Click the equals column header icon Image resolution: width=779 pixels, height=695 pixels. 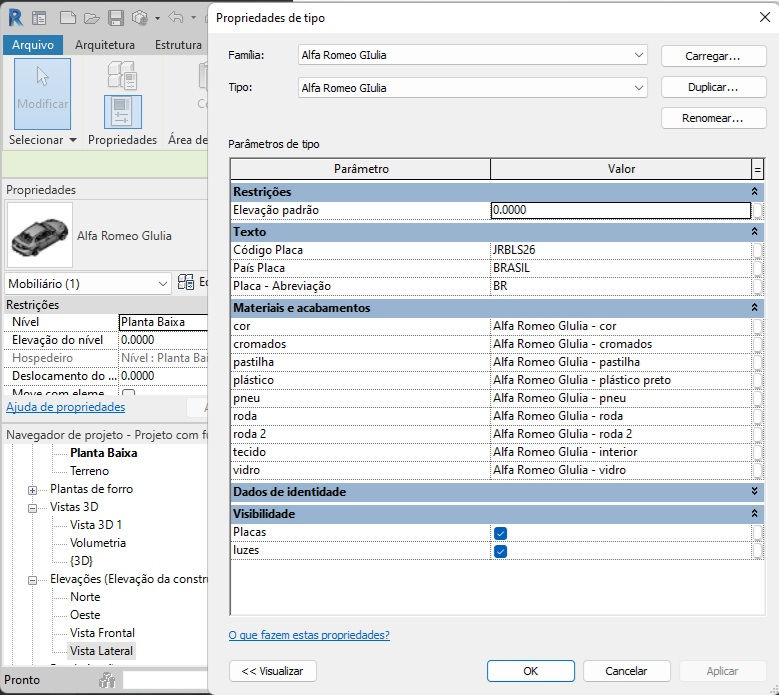[x=757, y=169]
